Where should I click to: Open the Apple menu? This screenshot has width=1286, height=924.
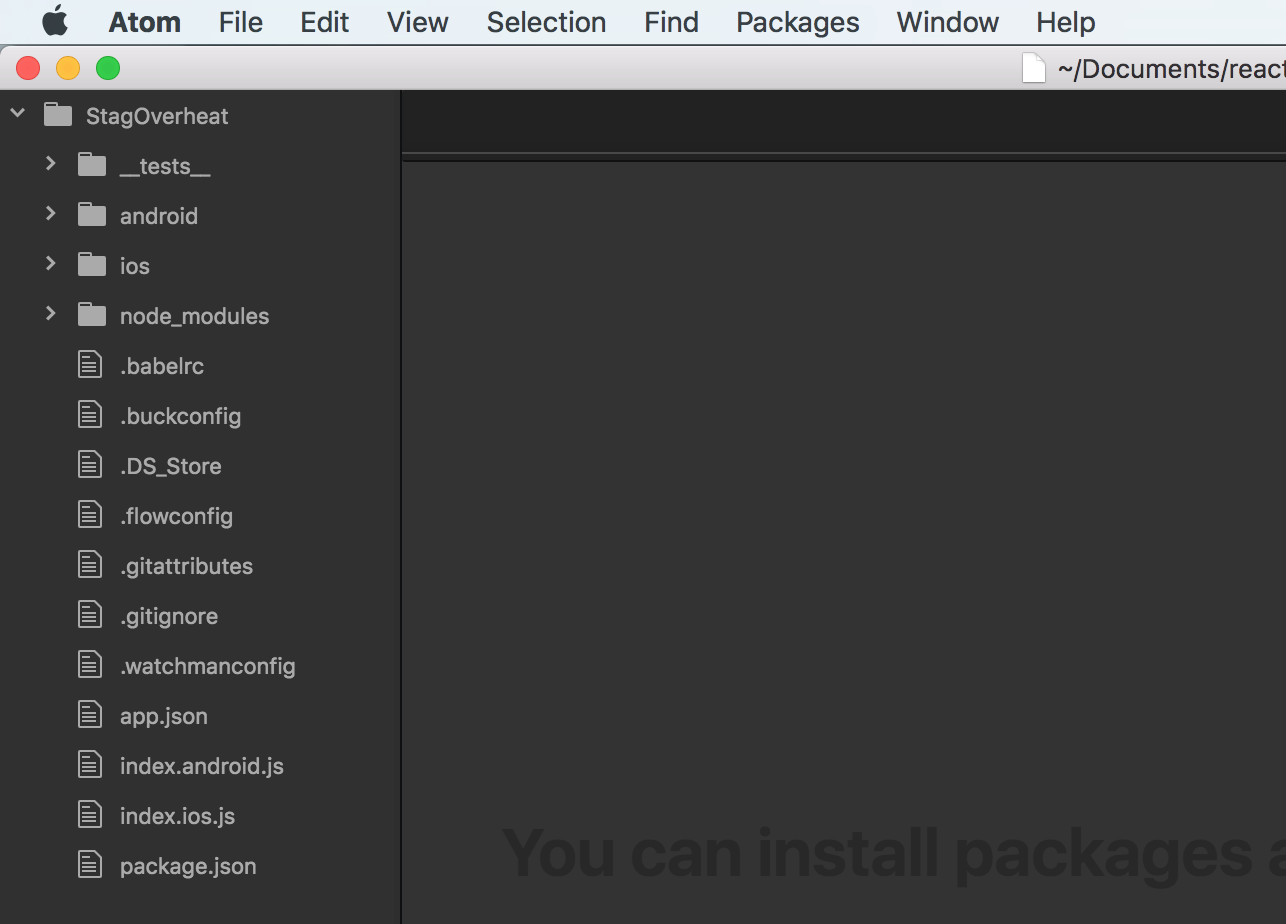[55, 21]
